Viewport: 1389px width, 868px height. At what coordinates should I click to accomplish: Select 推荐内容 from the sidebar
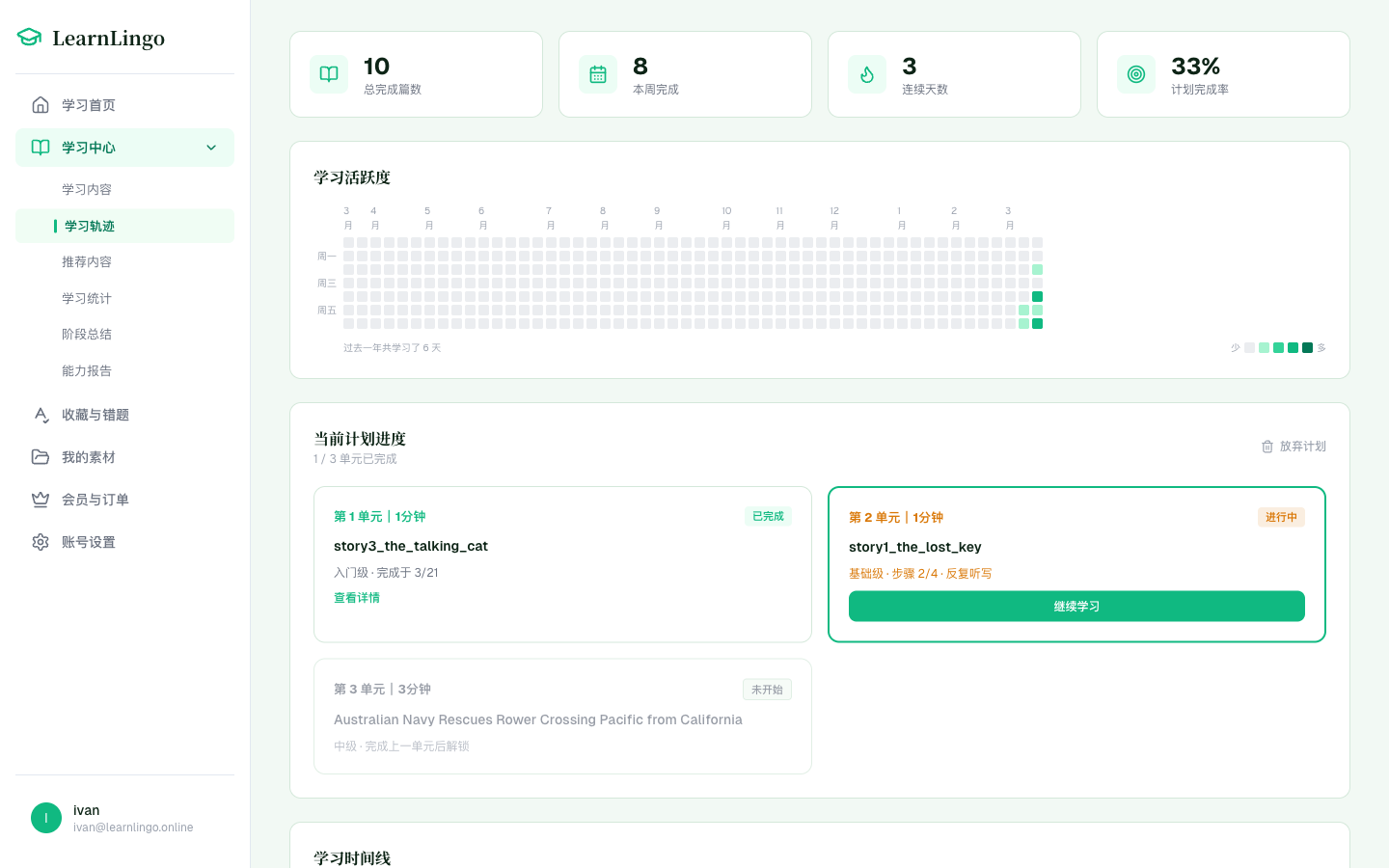pyautogui.click(x=87, y=261)
